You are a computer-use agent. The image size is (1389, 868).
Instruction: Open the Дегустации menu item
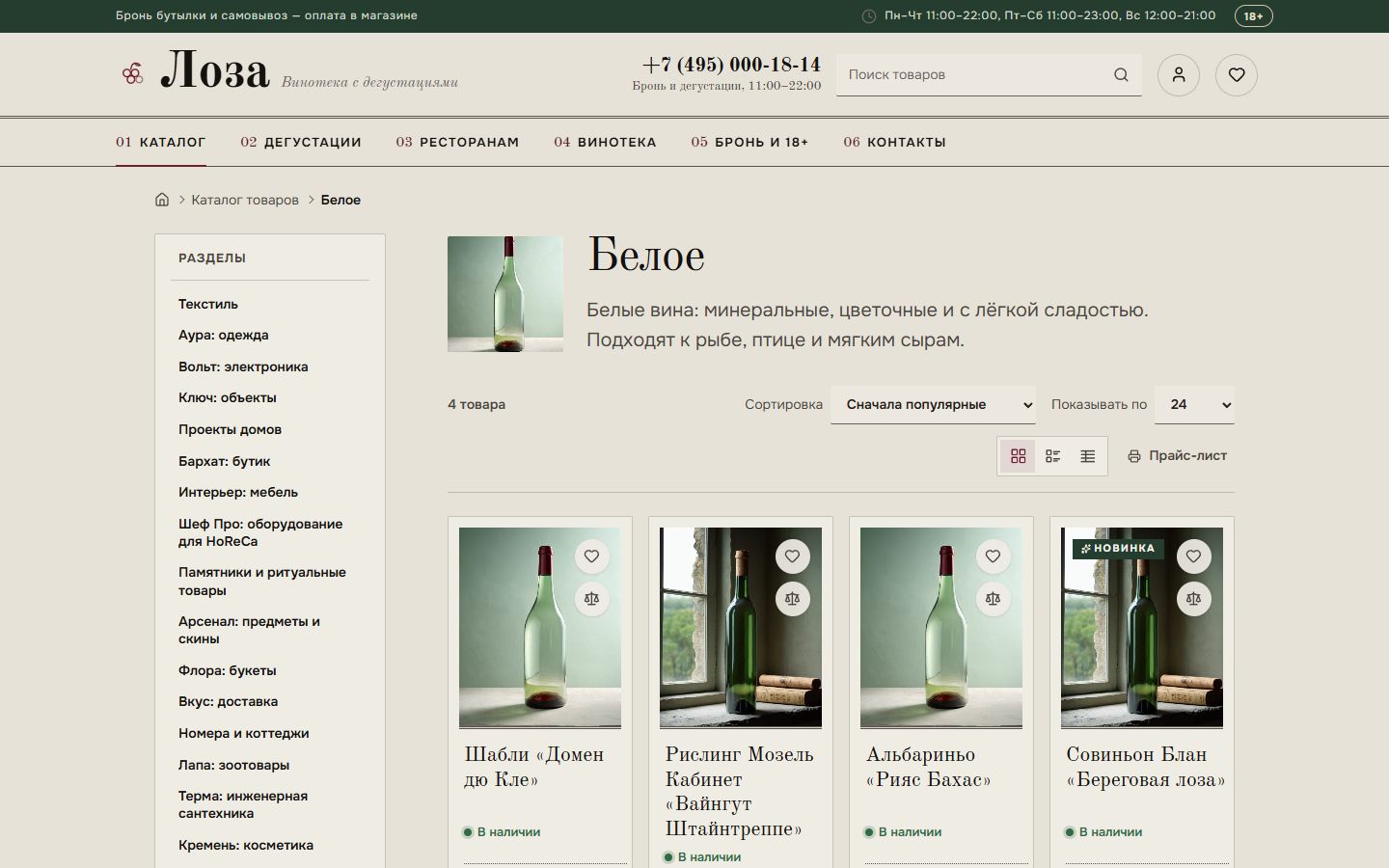coord(301,142)
